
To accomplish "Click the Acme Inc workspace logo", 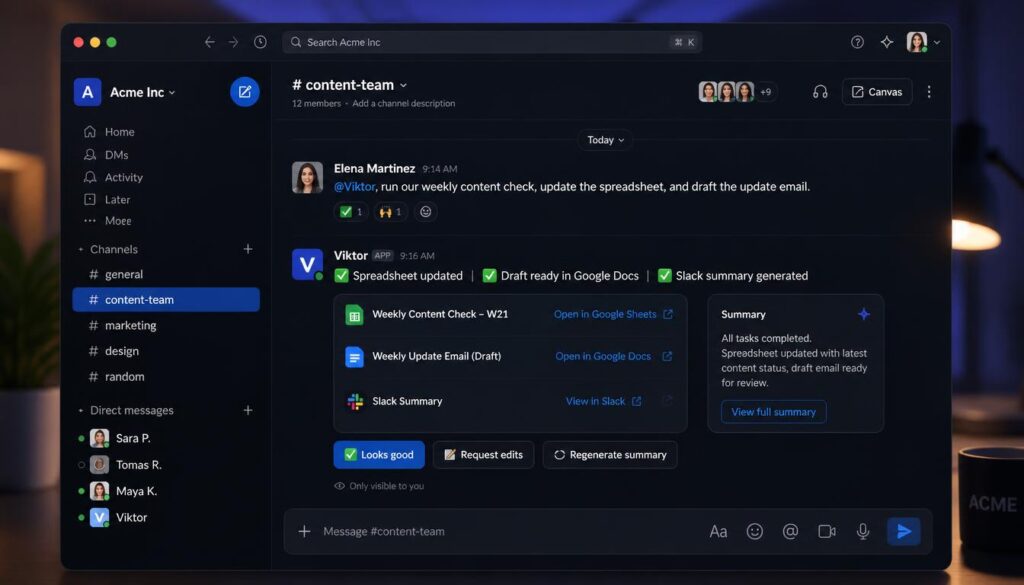I will pyautogui.click(x=88, y=92).
